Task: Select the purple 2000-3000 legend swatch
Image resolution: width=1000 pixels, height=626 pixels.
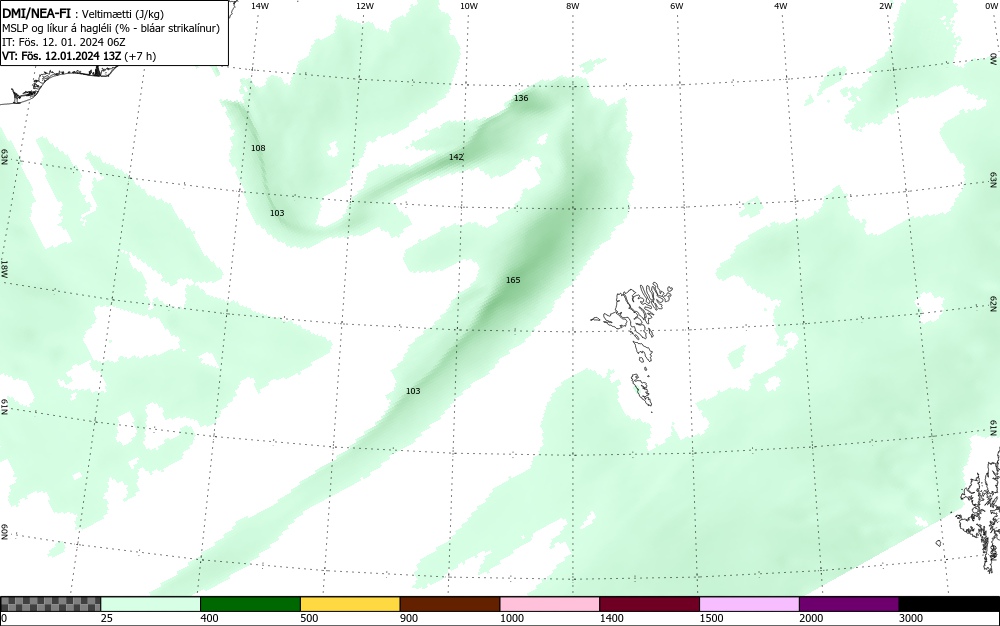Action: point(849,604)
